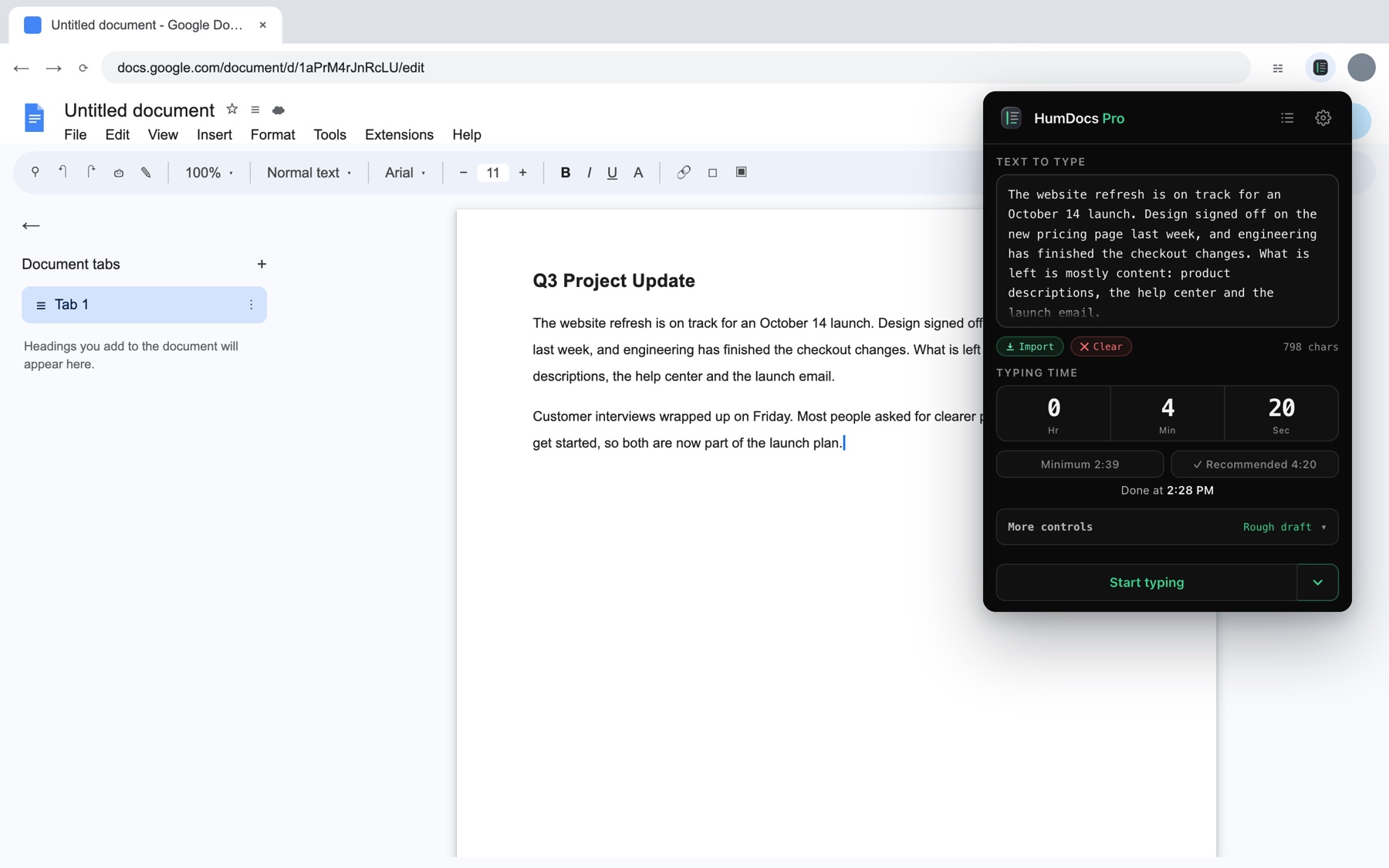Open the Rough draft mode dropdown
Image resolution: width=1389 pixels, height=868 pixels.
(x=1285, y=527)
